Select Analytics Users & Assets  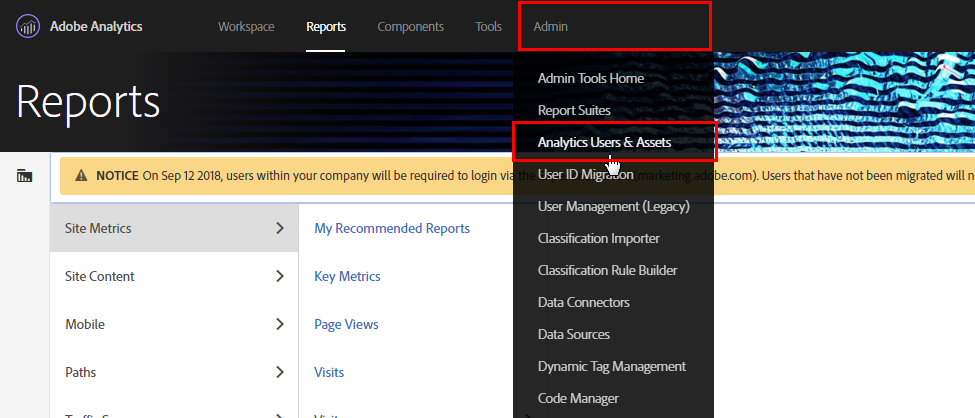click(x=604, y=142)
